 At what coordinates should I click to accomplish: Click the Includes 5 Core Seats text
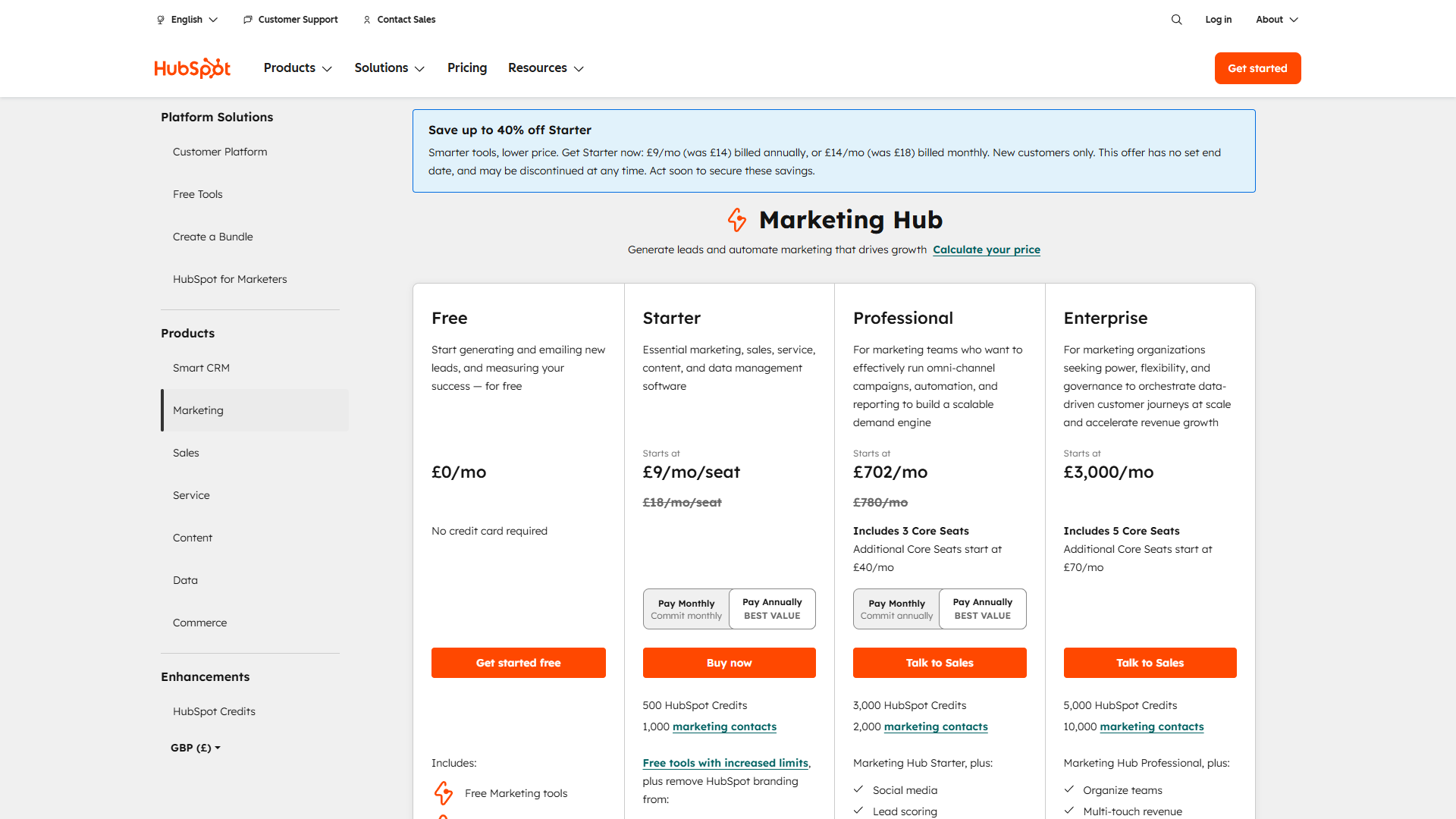[x=1122, y=531]
